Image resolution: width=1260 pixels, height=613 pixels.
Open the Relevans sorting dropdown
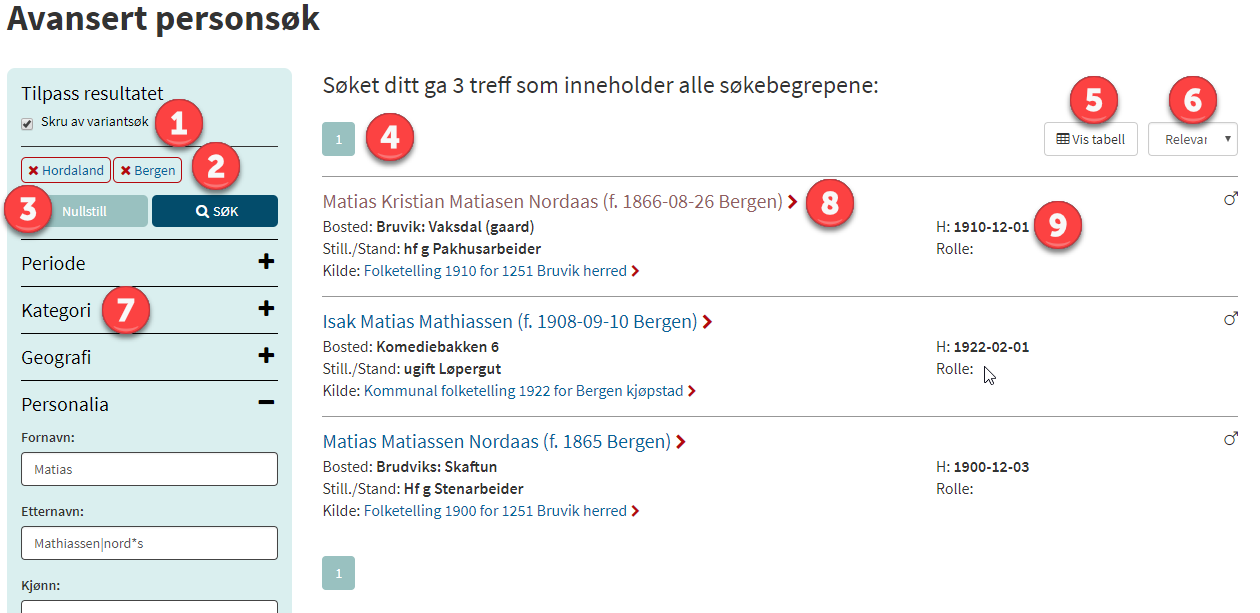[x=1193, y=139]
